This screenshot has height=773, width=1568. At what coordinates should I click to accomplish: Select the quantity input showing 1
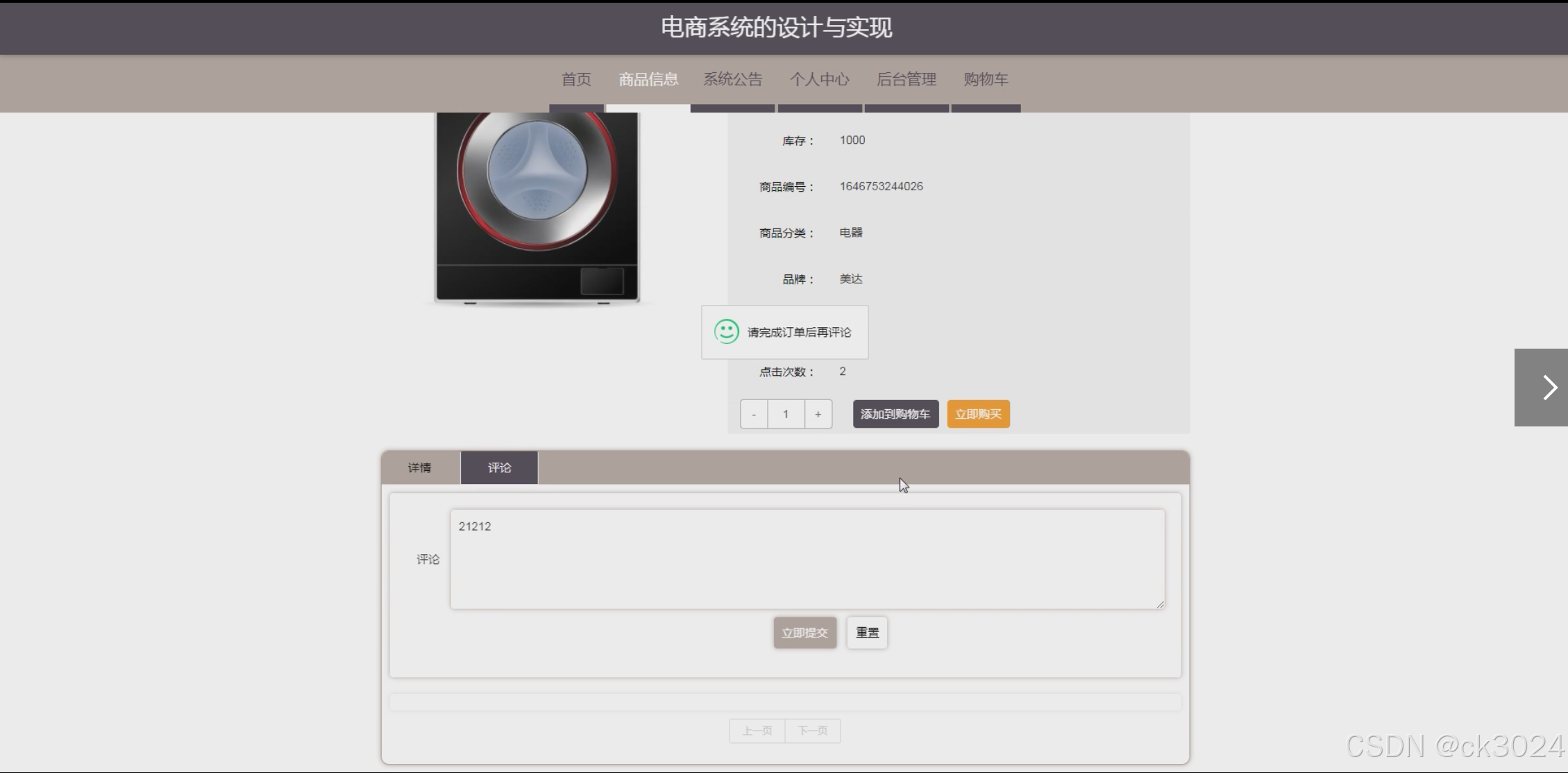(785, 413)
